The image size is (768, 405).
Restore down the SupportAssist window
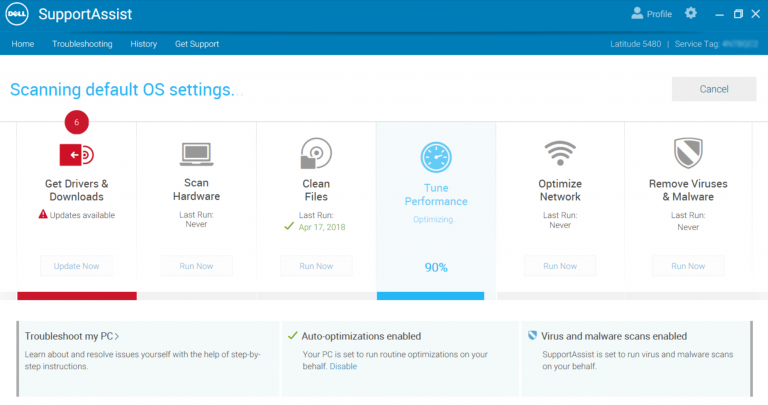pos(738,14)
